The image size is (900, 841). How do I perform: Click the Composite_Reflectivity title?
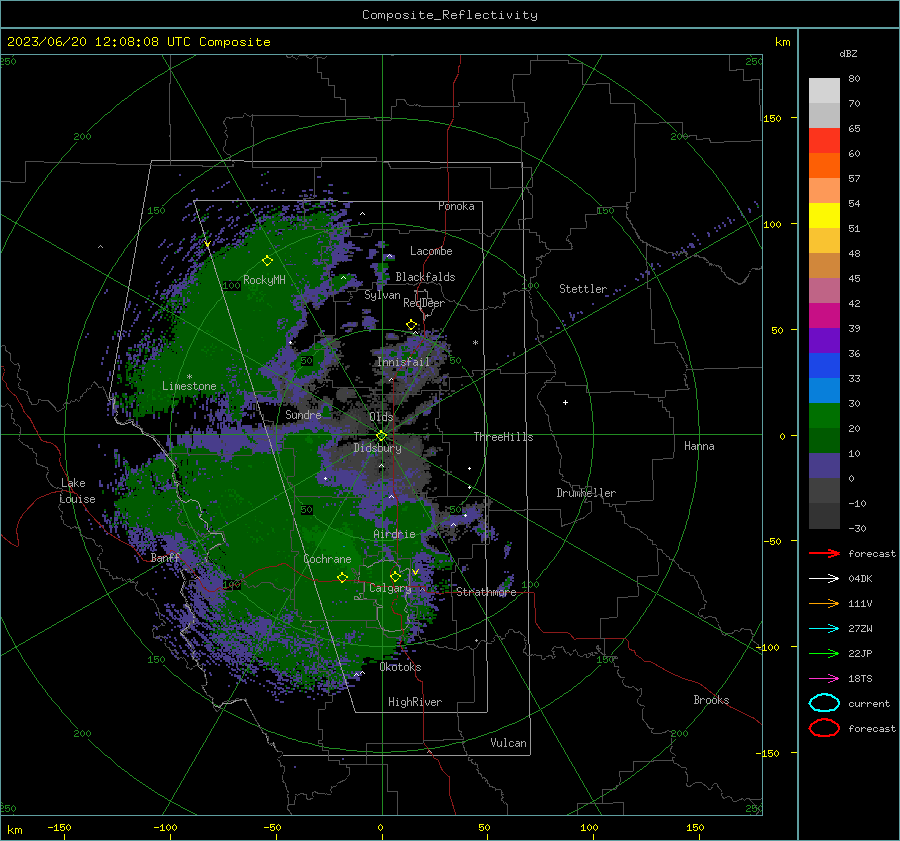tap(450, 15)
